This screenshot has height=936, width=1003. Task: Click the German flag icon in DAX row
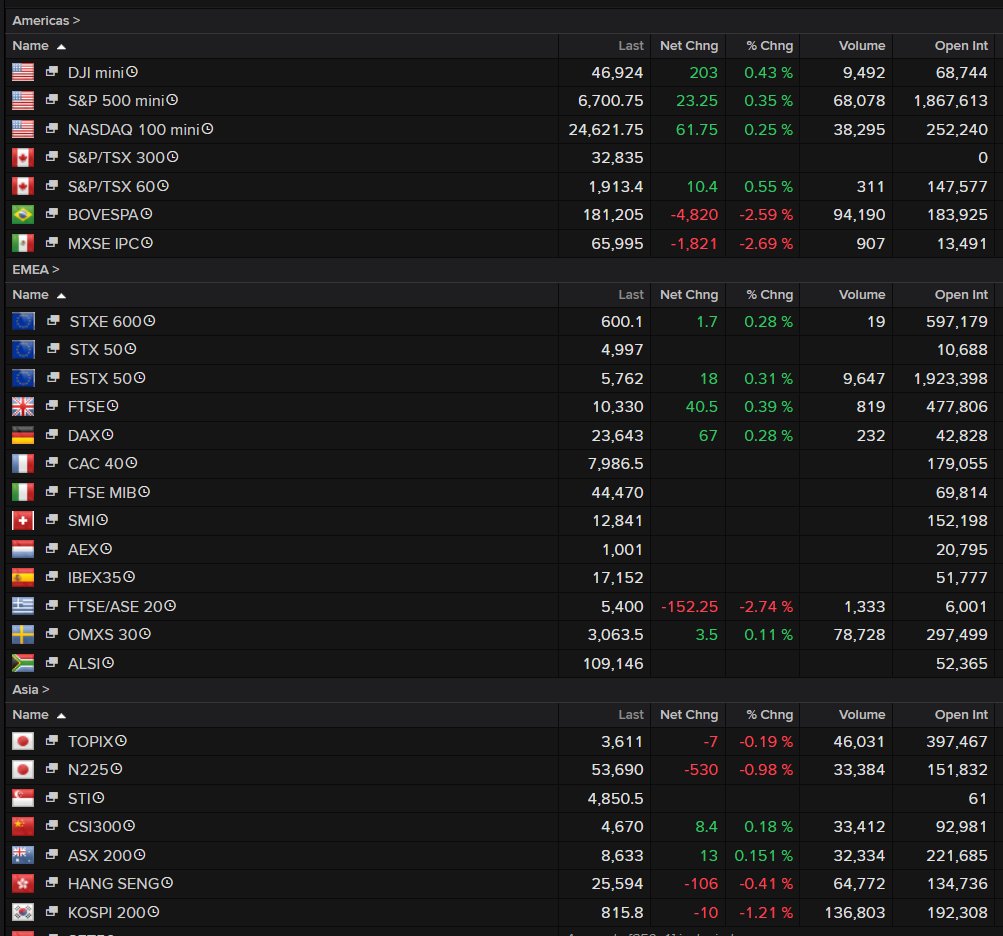click(23, 435)
